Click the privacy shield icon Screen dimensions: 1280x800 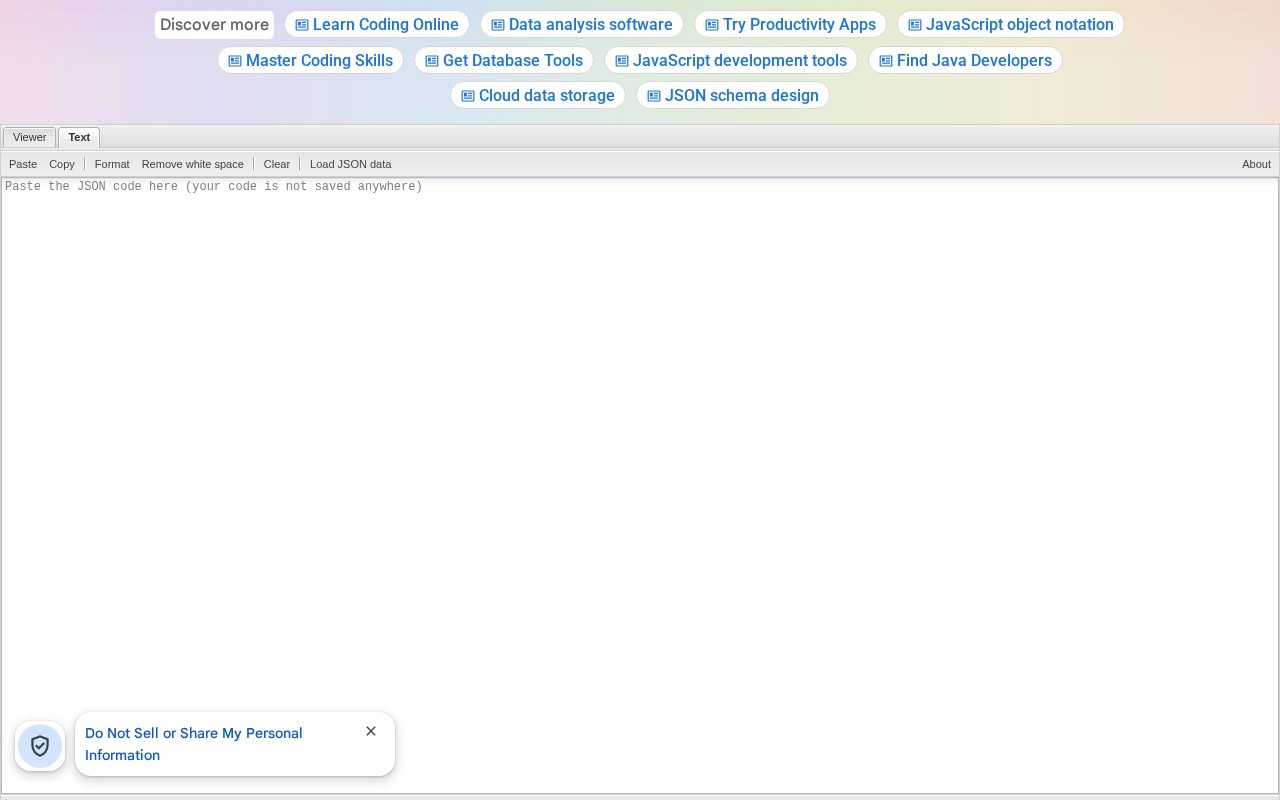tap(40, 746)
